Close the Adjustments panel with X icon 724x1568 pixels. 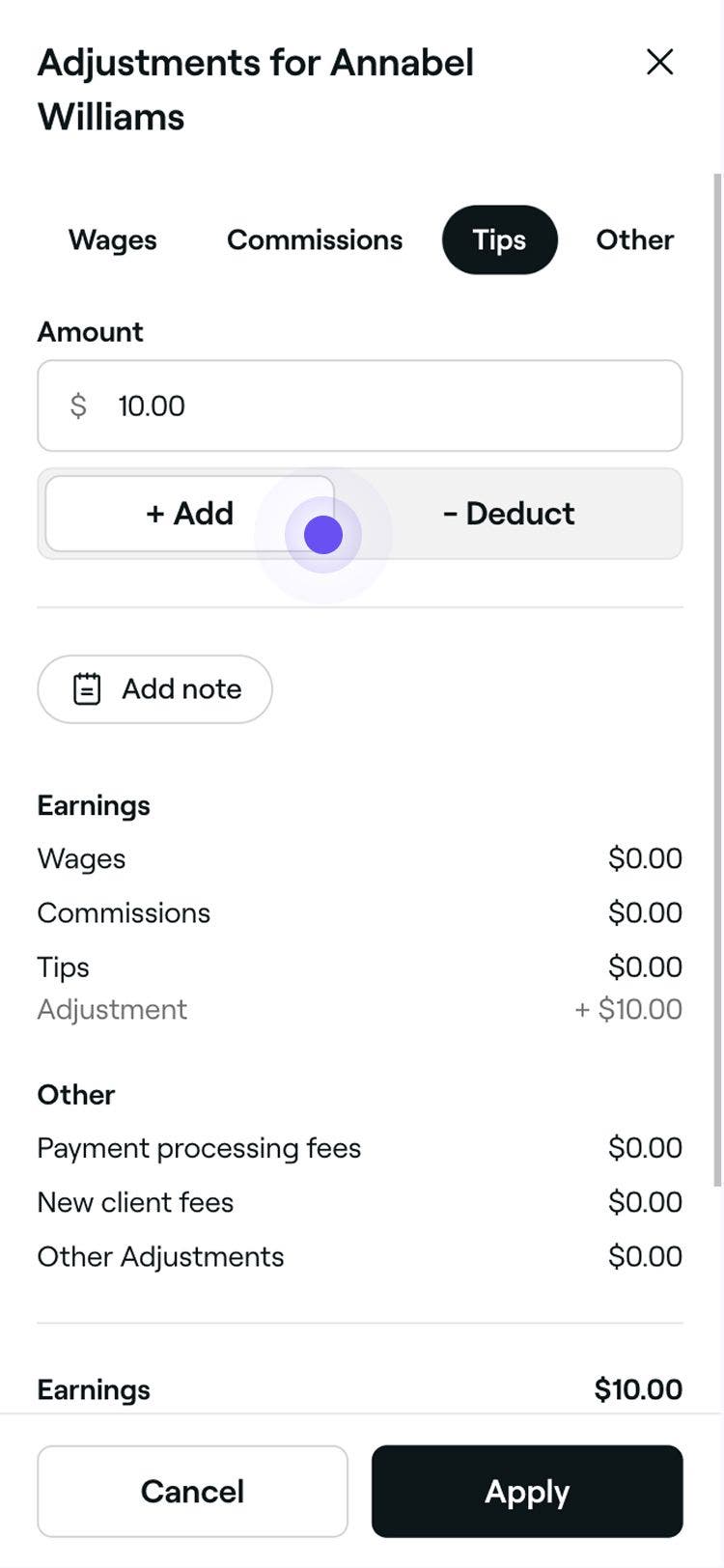[659, 63]
